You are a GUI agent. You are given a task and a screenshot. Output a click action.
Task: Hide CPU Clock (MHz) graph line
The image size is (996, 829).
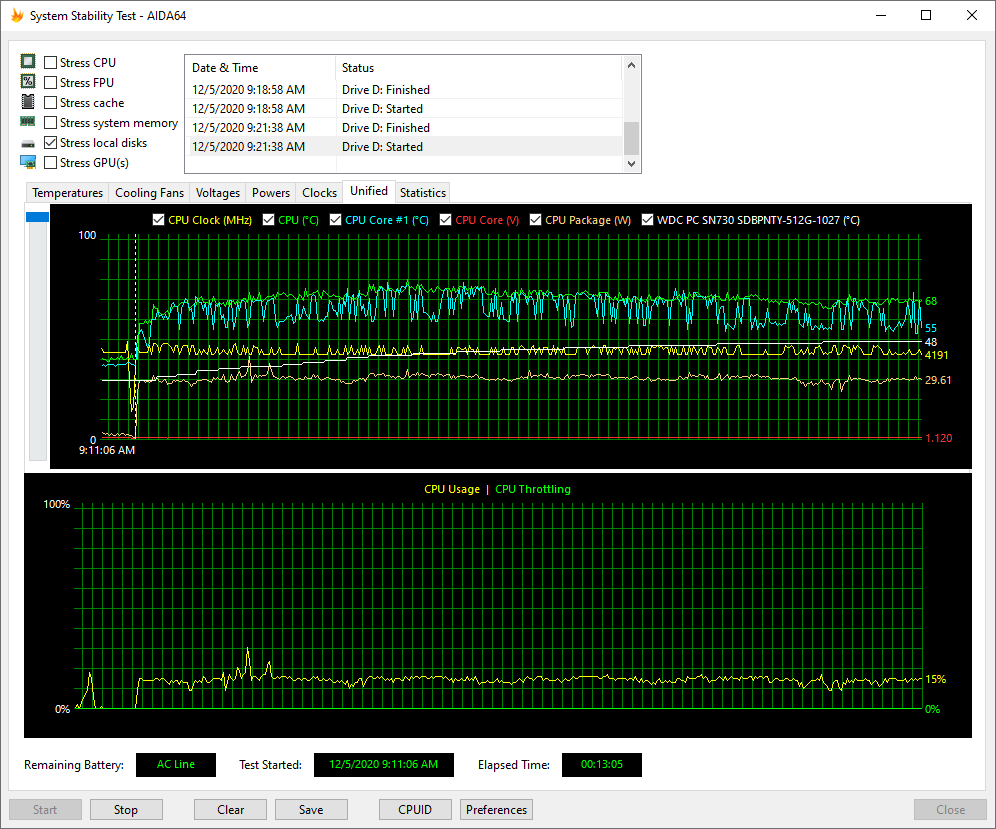158,220
